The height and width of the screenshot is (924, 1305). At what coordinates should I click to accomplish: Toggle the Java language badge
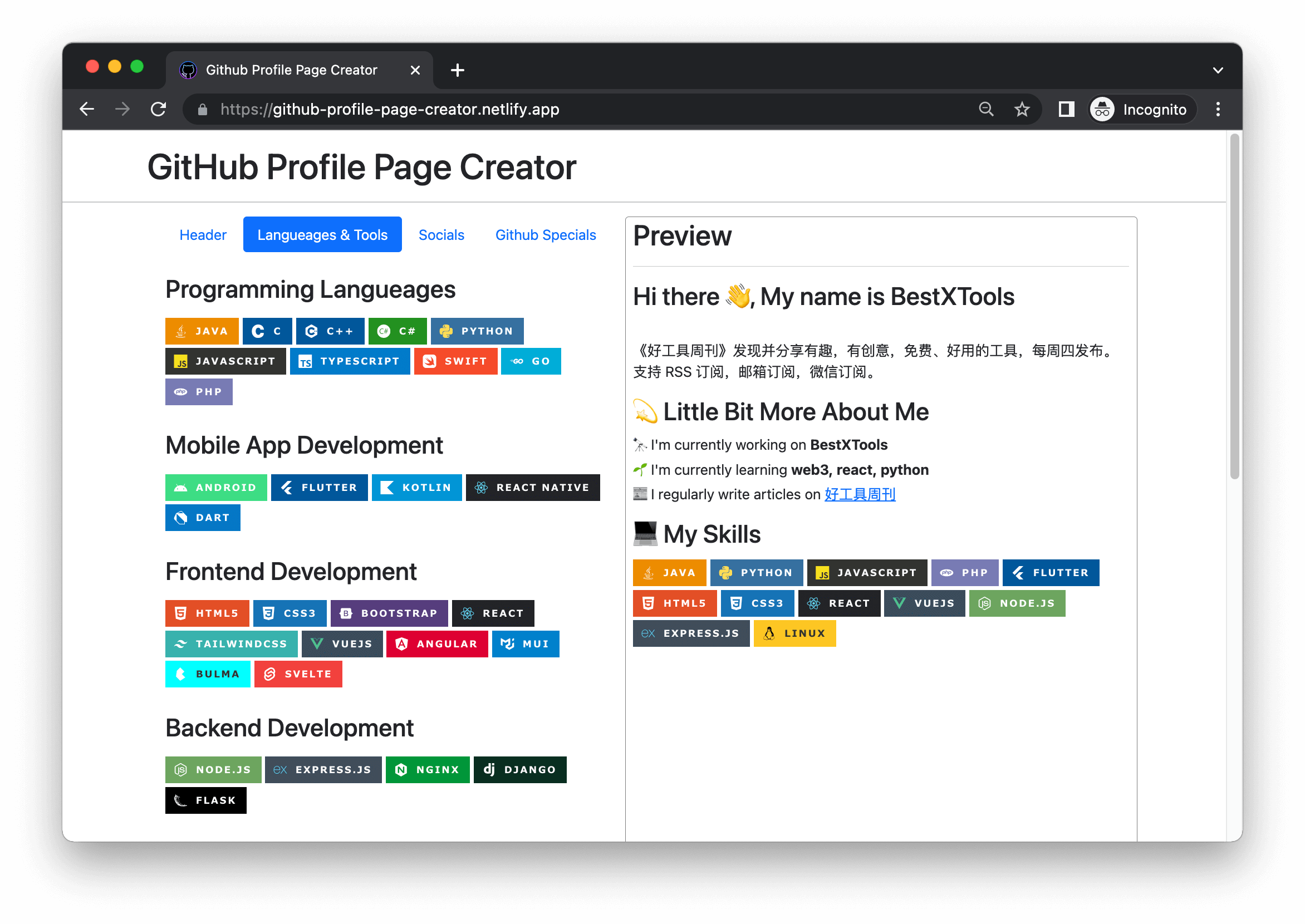[202, 331]
